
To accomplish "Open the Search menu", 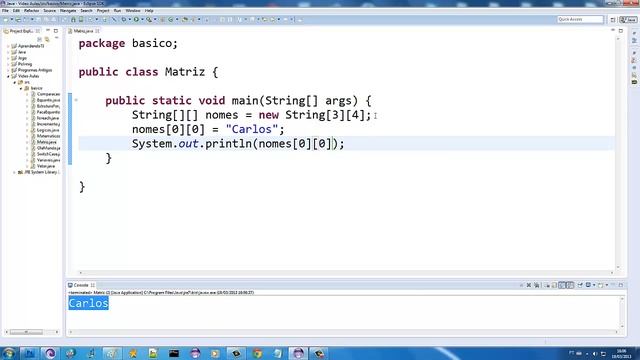I will tap(86, 11).
